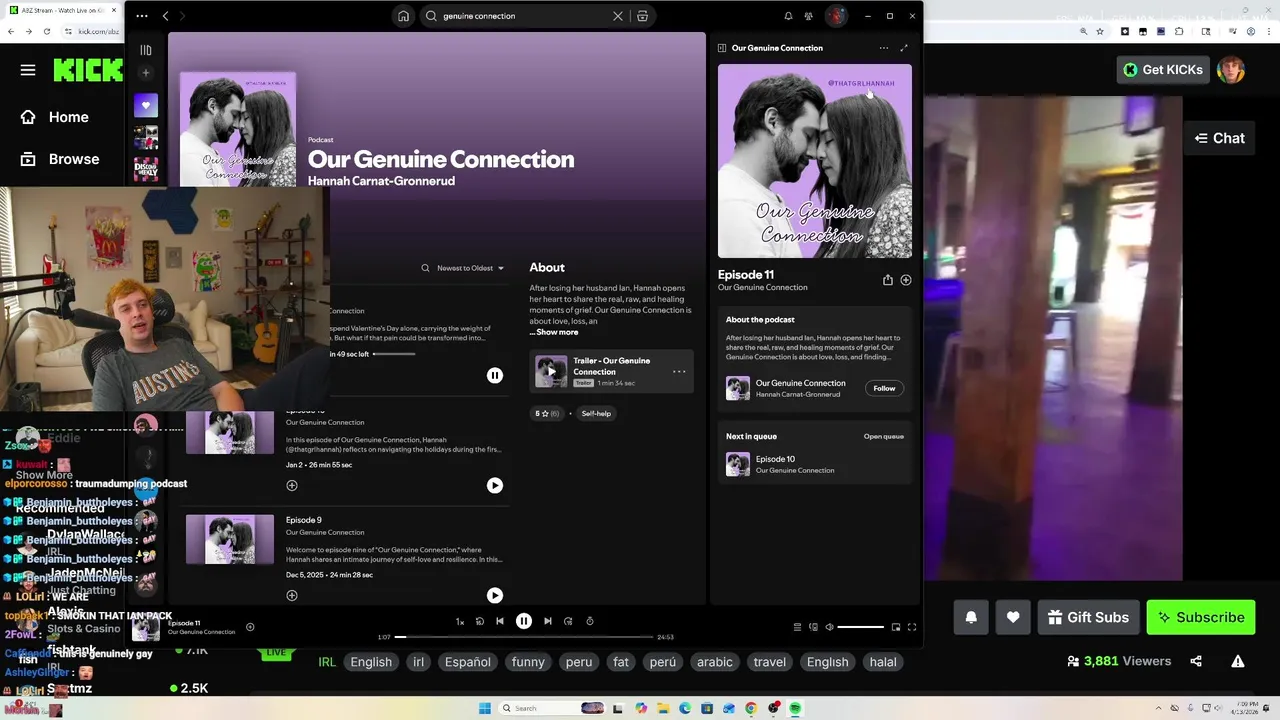Add Episode 11 to Your Episodes
1280x720 pixels.
906,280
